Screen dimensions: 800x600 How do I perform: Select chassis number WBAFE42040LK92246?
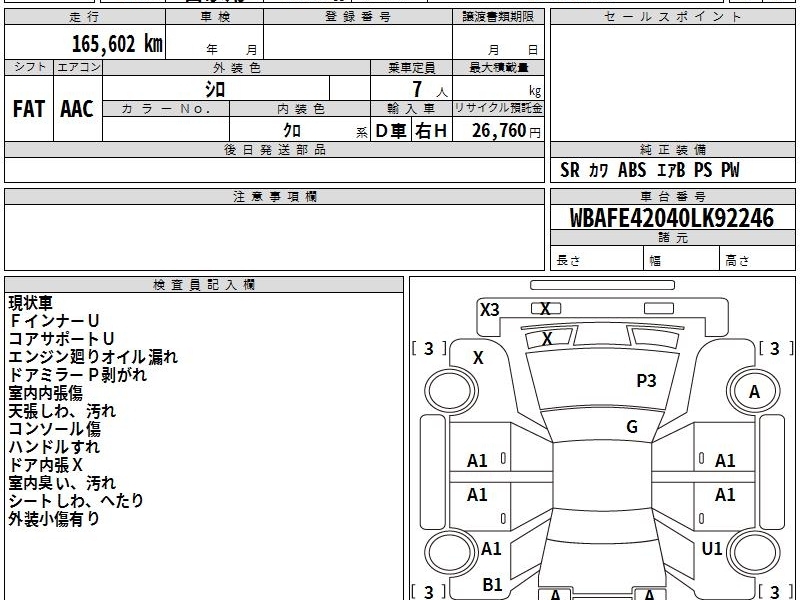[672, 218]
